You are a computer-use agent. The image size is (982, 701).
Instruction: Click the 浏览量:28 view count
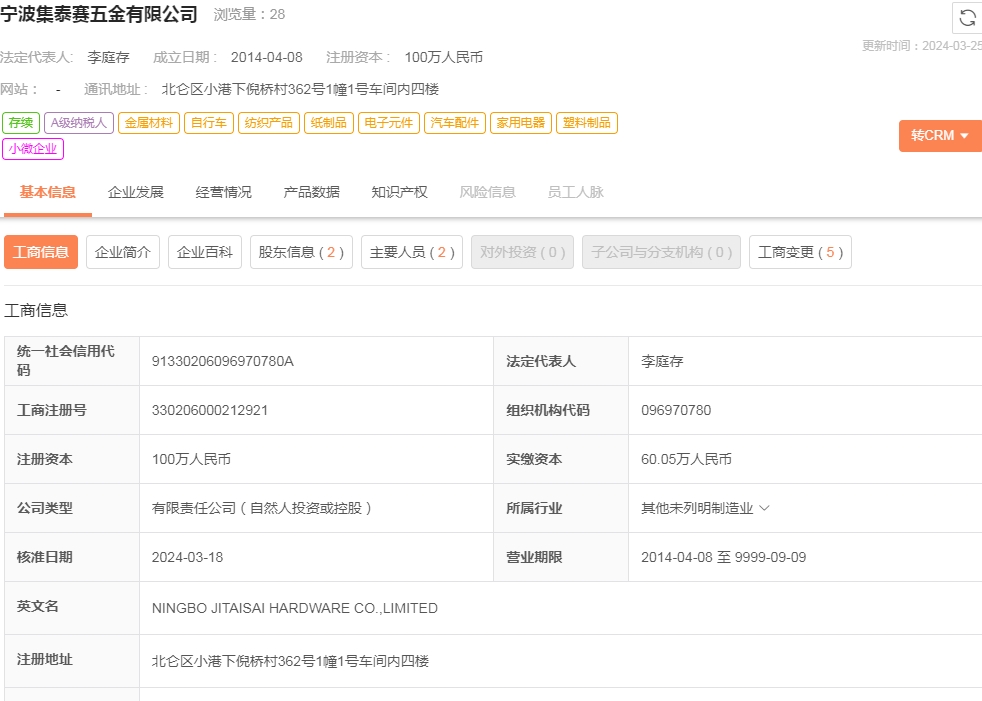tap(249, 14)
